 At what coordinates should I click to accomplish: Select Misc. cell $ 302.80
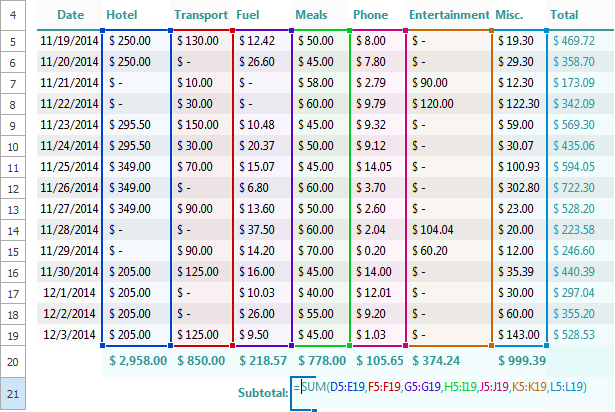point(519,188)
